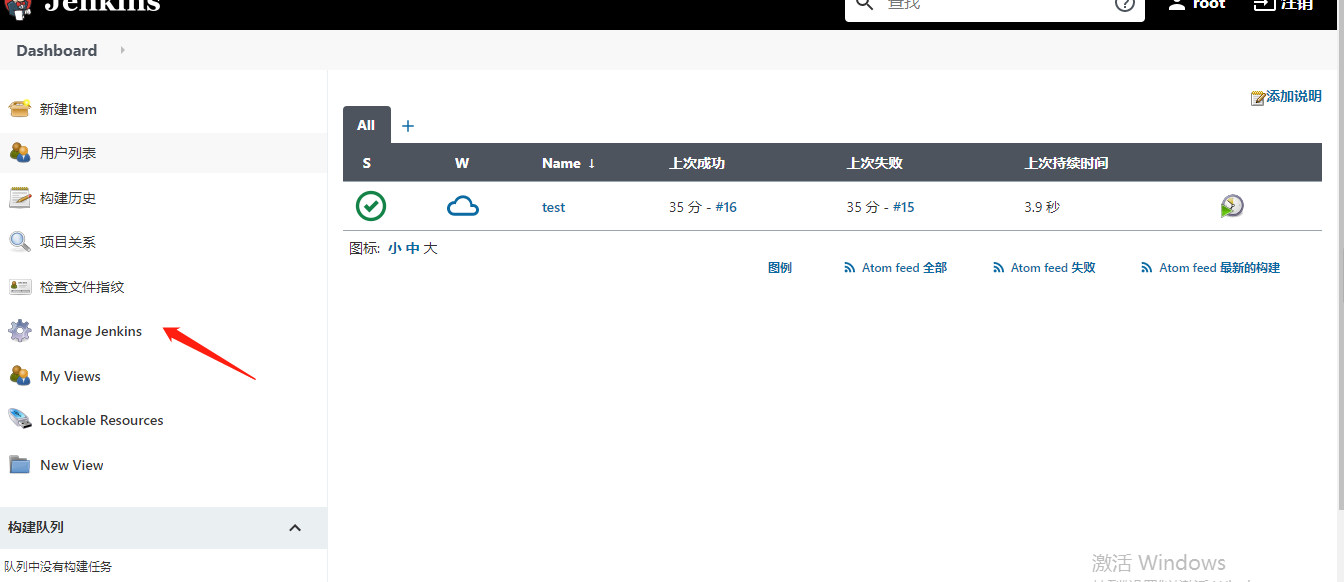Open 检查文件指纹 in sidebar

coord(82,287)
